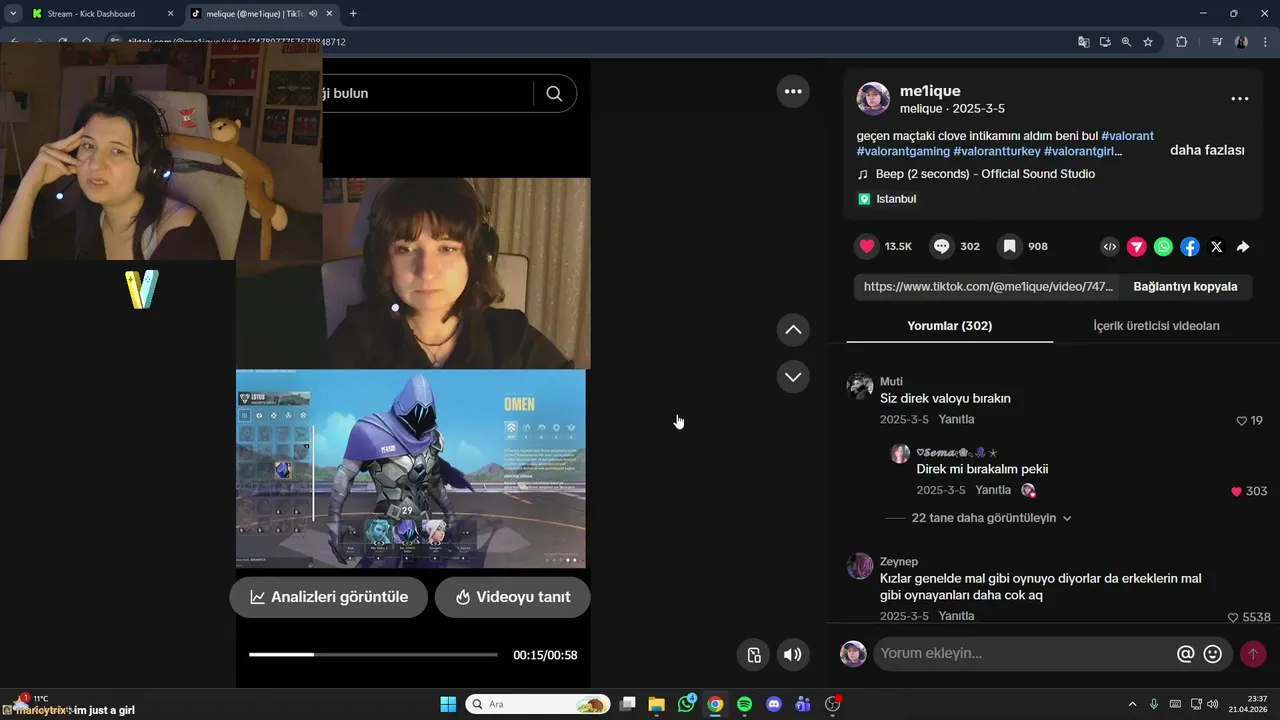Click the #valorant hashtag link

[x=1127, y=136]
